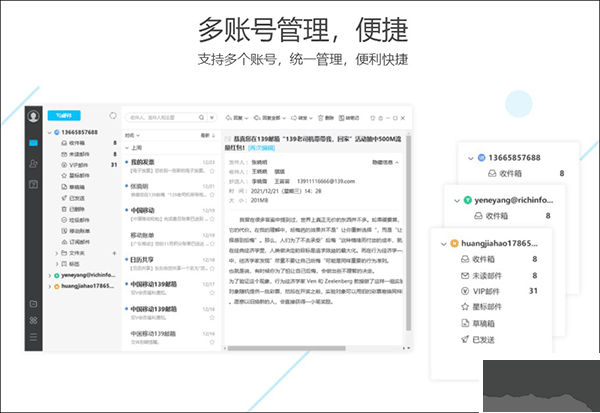Image resolution: width=600 pixels, height=413 pixels.
Task: Click 删除 delete in the mail toolbar
Action: [x=326, y=118]
